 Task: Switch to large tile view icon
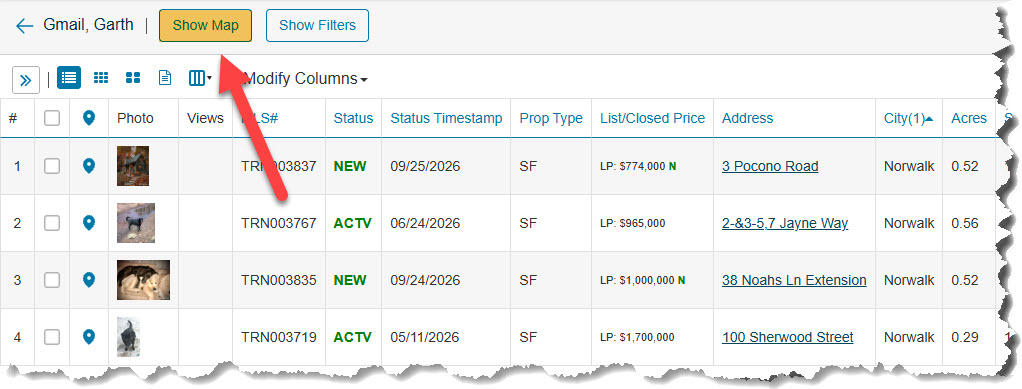[x=133, y=78]
